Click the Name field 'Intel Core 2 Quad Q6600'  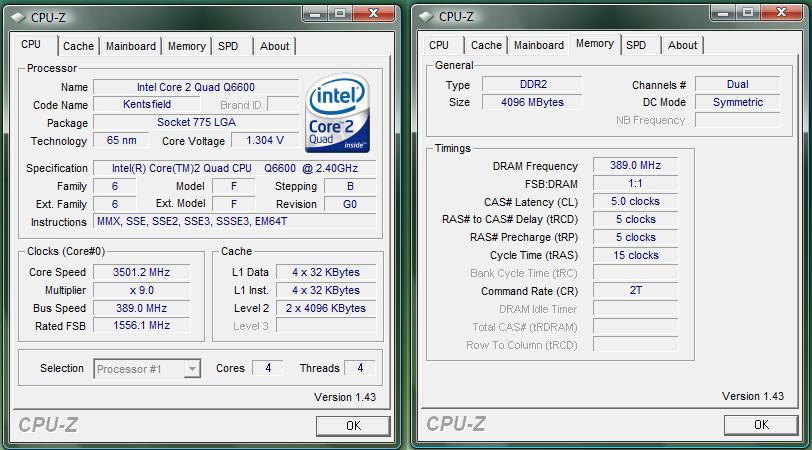tap(196, 87)
